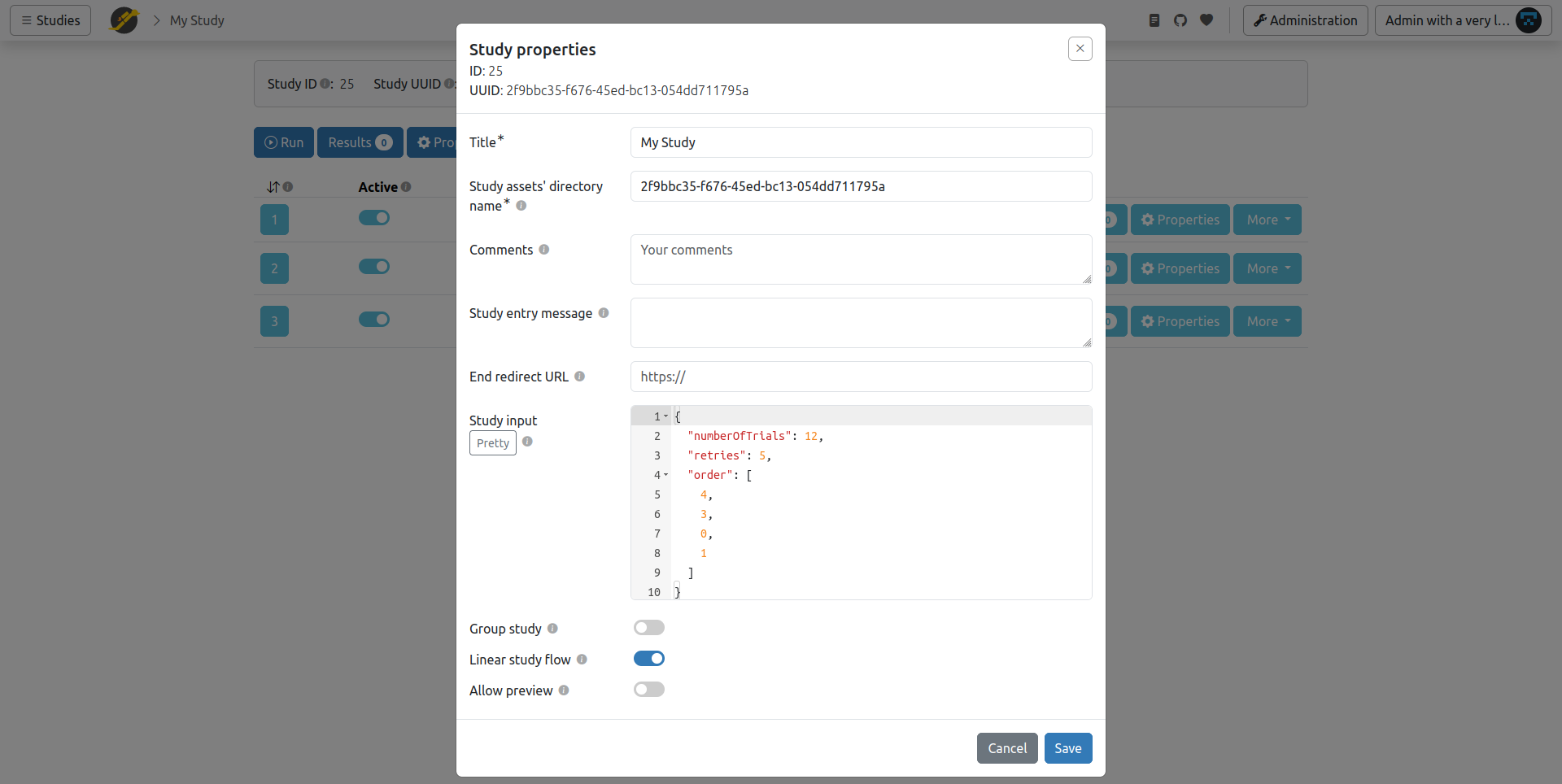Toggle Active switch for component 2
1562x784 pixels.
coord(374,267)
